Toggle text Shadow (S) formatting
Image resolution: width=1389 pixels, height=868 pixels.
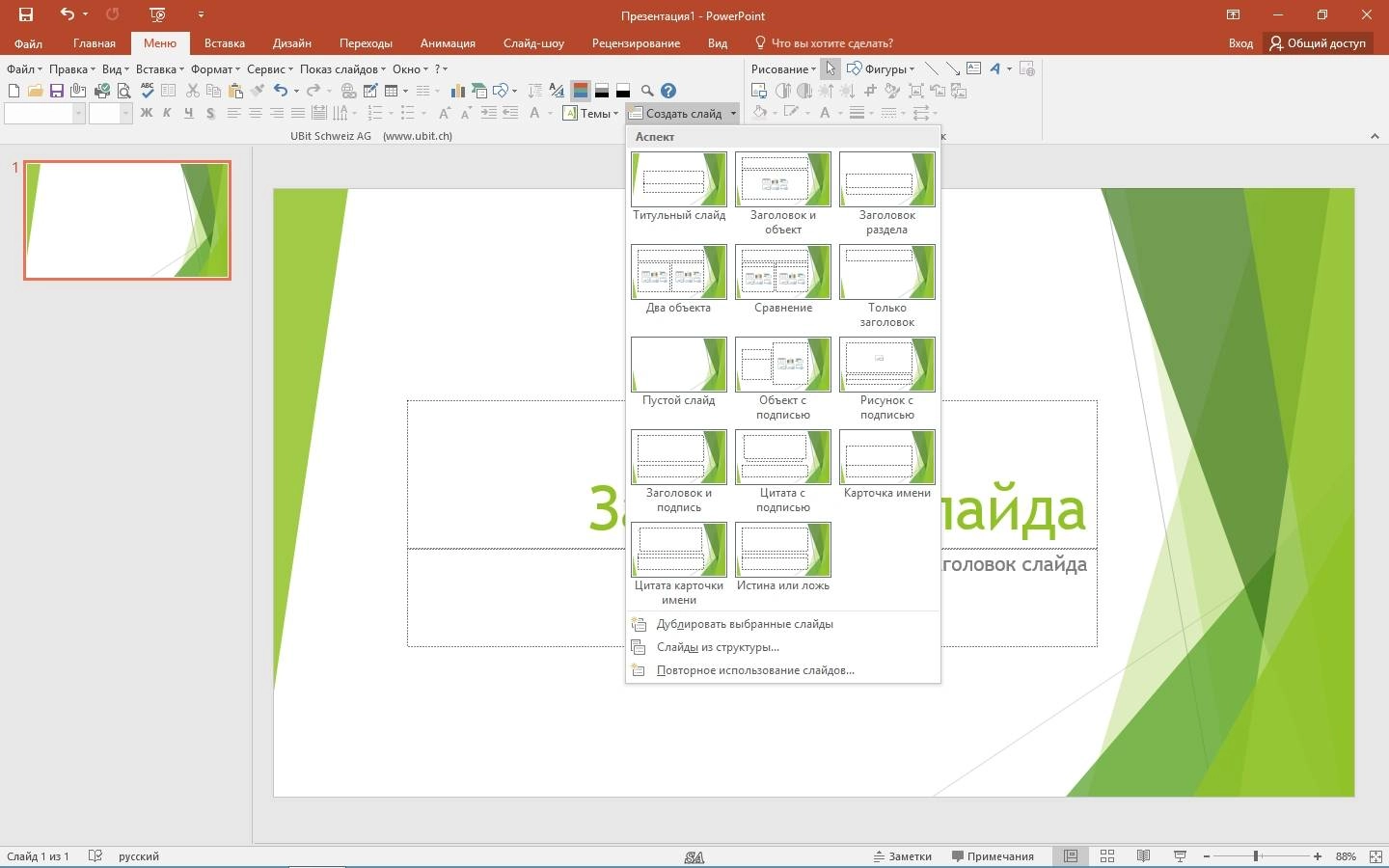pos(209,113)
